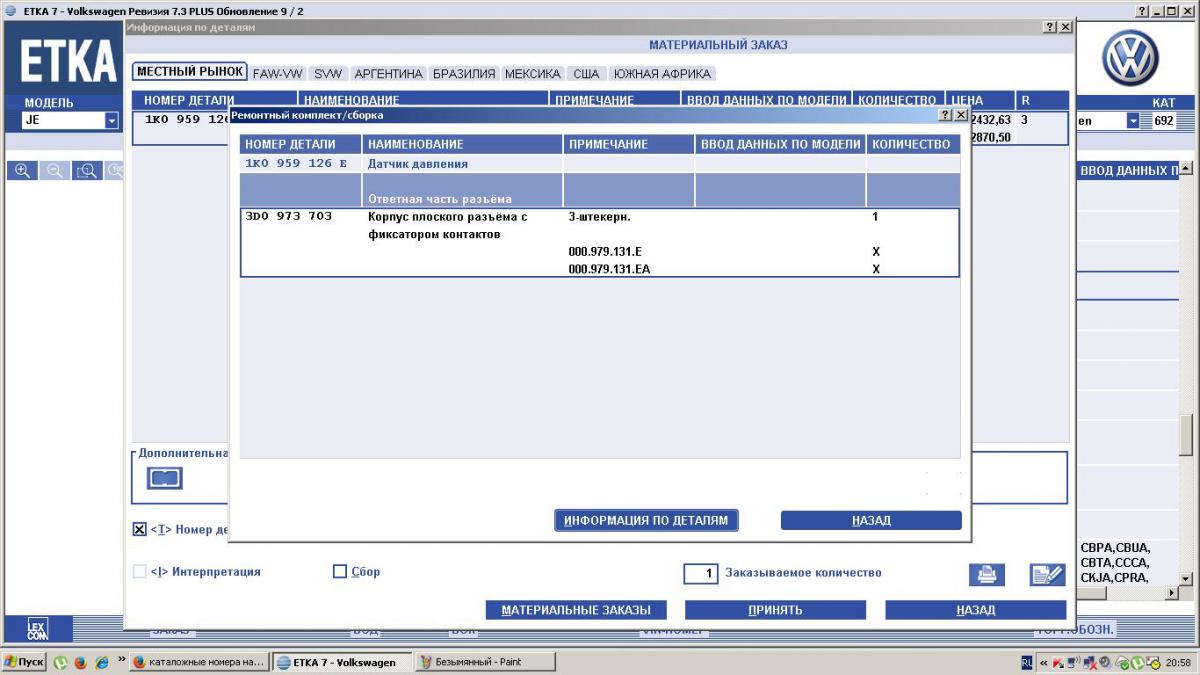This screenshot has width=1200, height=675.
Task: Open the АРГЕНТИНА tab
Action: [389, 74]
